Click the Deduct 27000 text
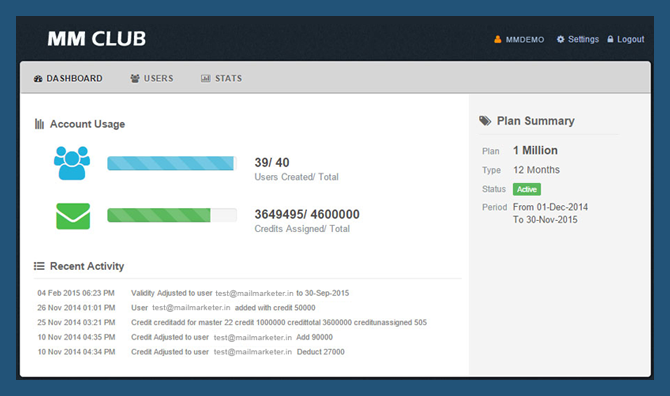Image resolution: width=670 pixels, height=396 pixels. pyautogui.click(x=320, y=352)
